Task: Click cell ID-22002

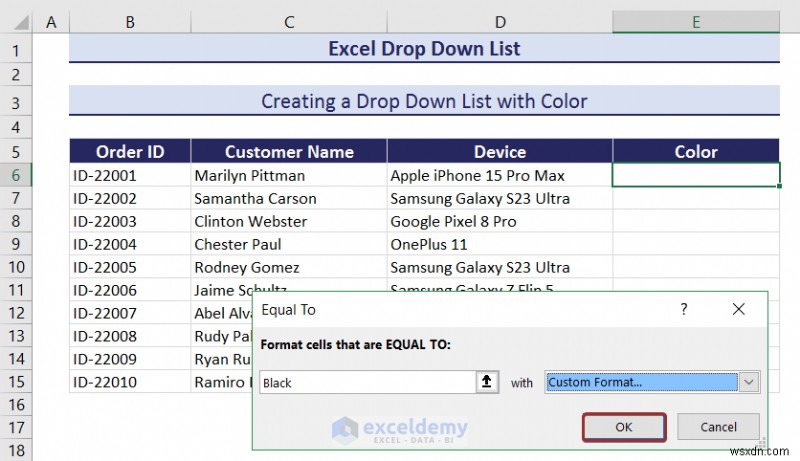Action: 130,198
